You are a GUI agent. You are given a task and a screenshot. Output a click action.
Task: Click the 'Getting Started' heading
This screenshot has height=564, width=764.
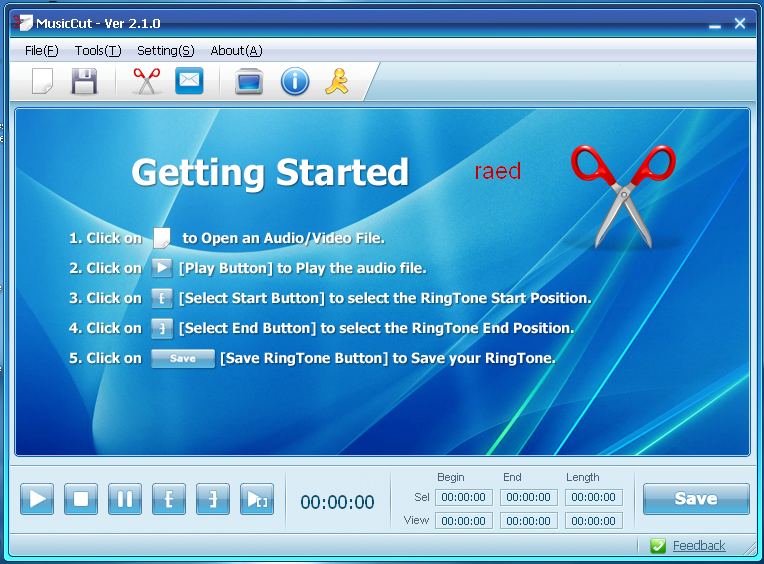pyautogui.click(x=270, y=172)
